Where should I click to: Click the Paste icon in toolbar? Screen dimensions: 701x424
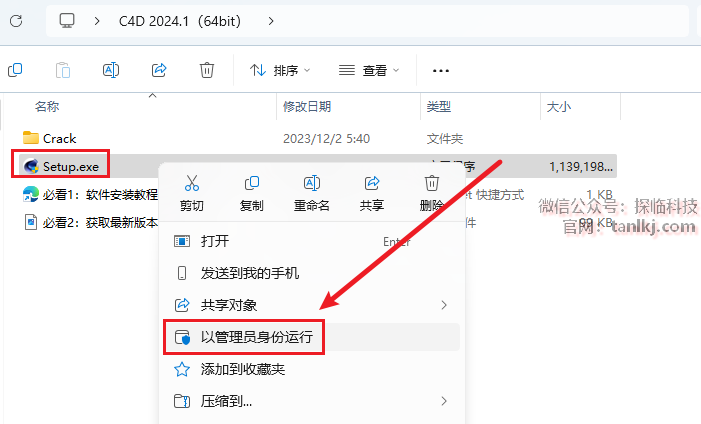coord(63,70)
